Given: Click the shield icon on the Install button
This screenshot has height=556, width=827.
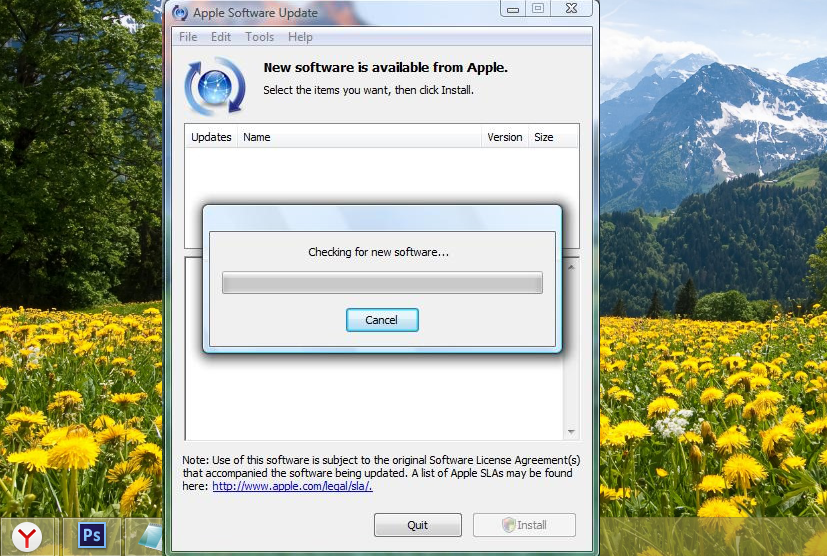Looking at the screenshot, I should [x=507, y=525].
